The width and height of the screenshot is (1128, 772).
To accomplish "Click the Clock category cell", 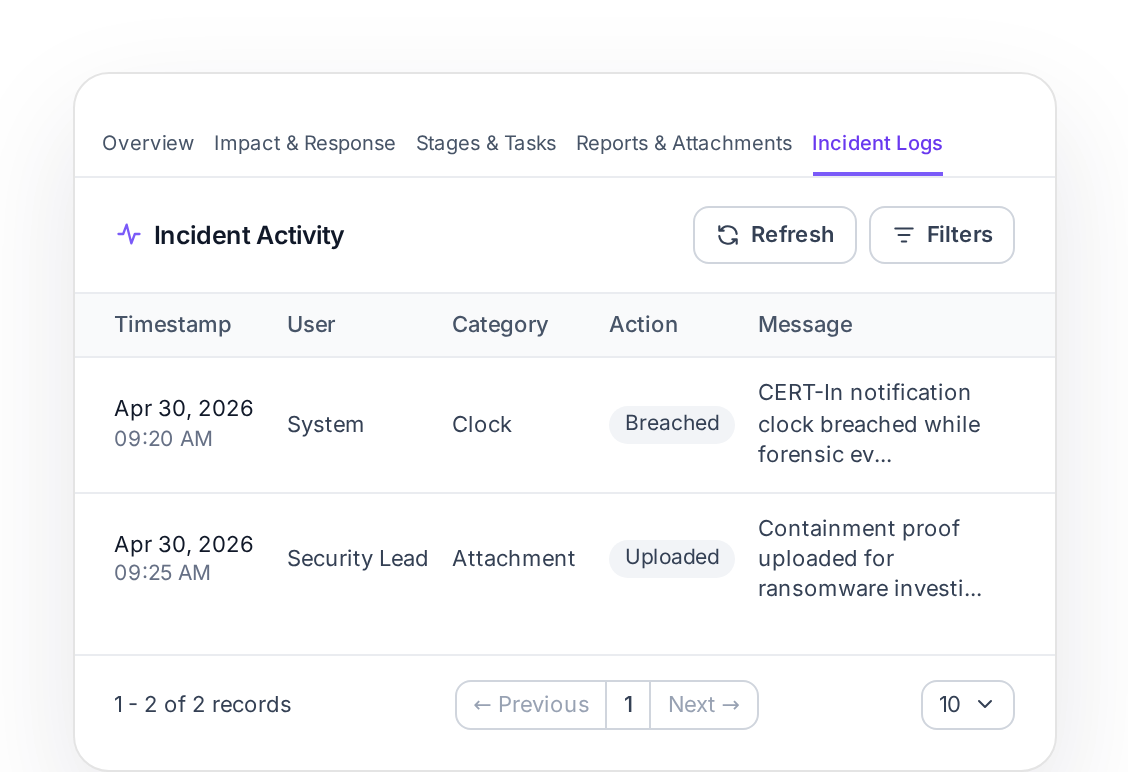I will point(481,424).
